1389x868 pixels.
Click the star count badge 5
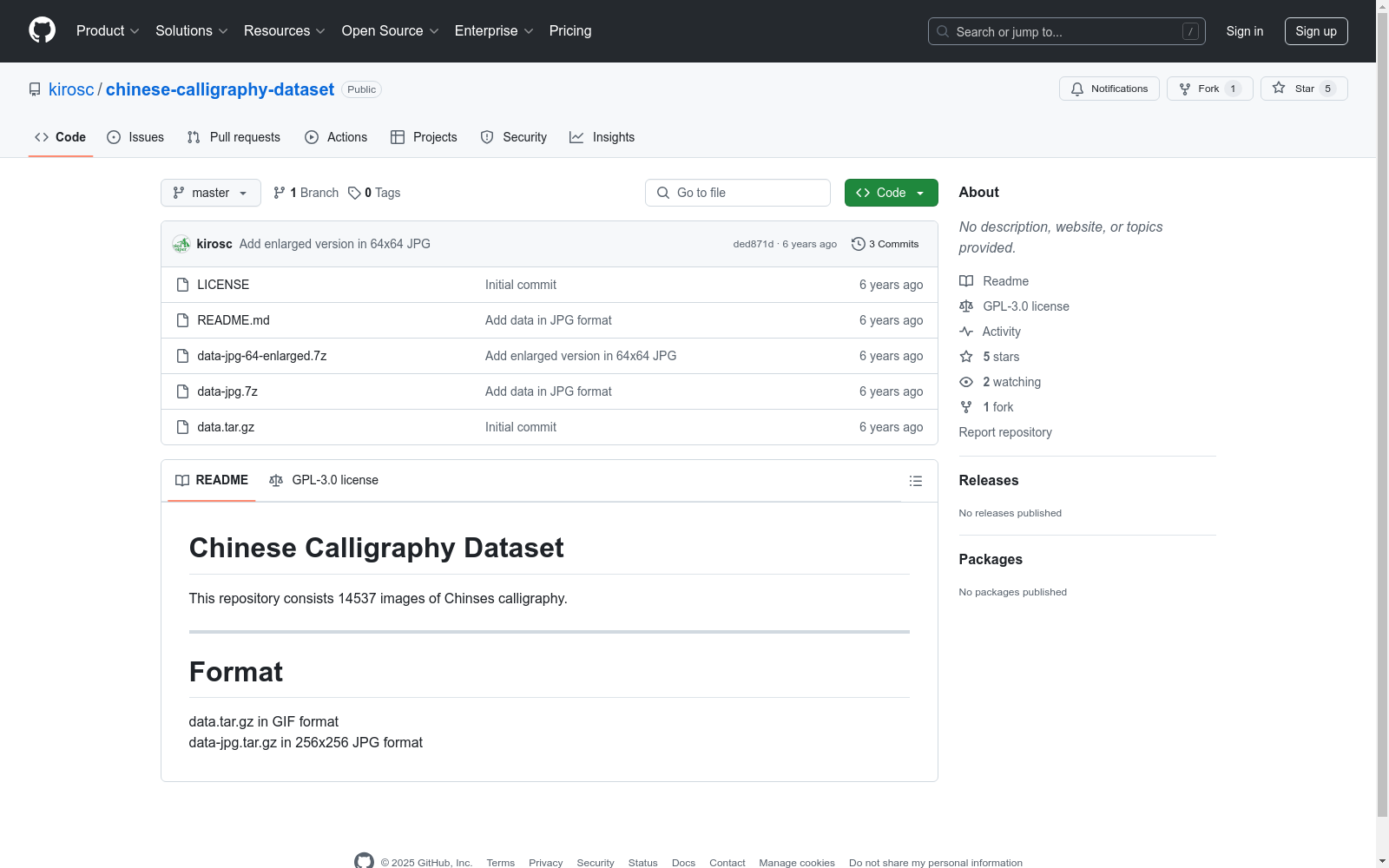coord(1327,89)
